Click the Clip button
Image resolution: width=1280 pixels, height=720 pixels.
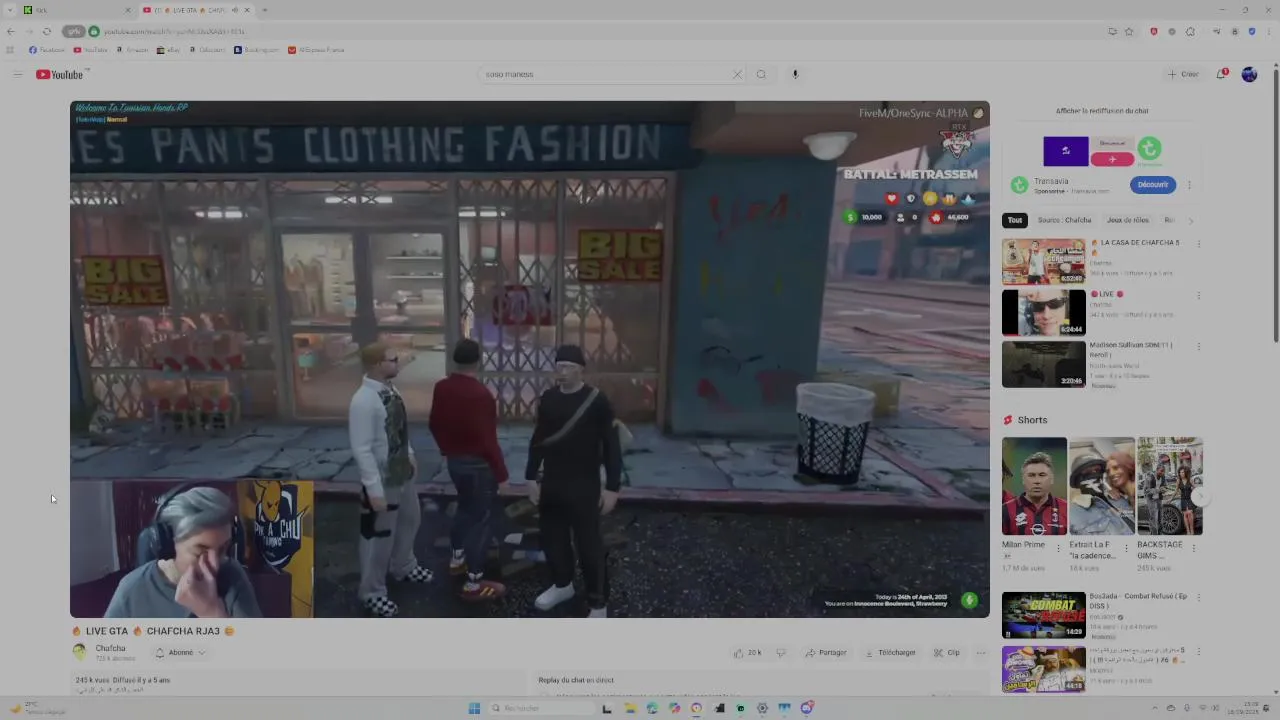[x=947, y=653]
